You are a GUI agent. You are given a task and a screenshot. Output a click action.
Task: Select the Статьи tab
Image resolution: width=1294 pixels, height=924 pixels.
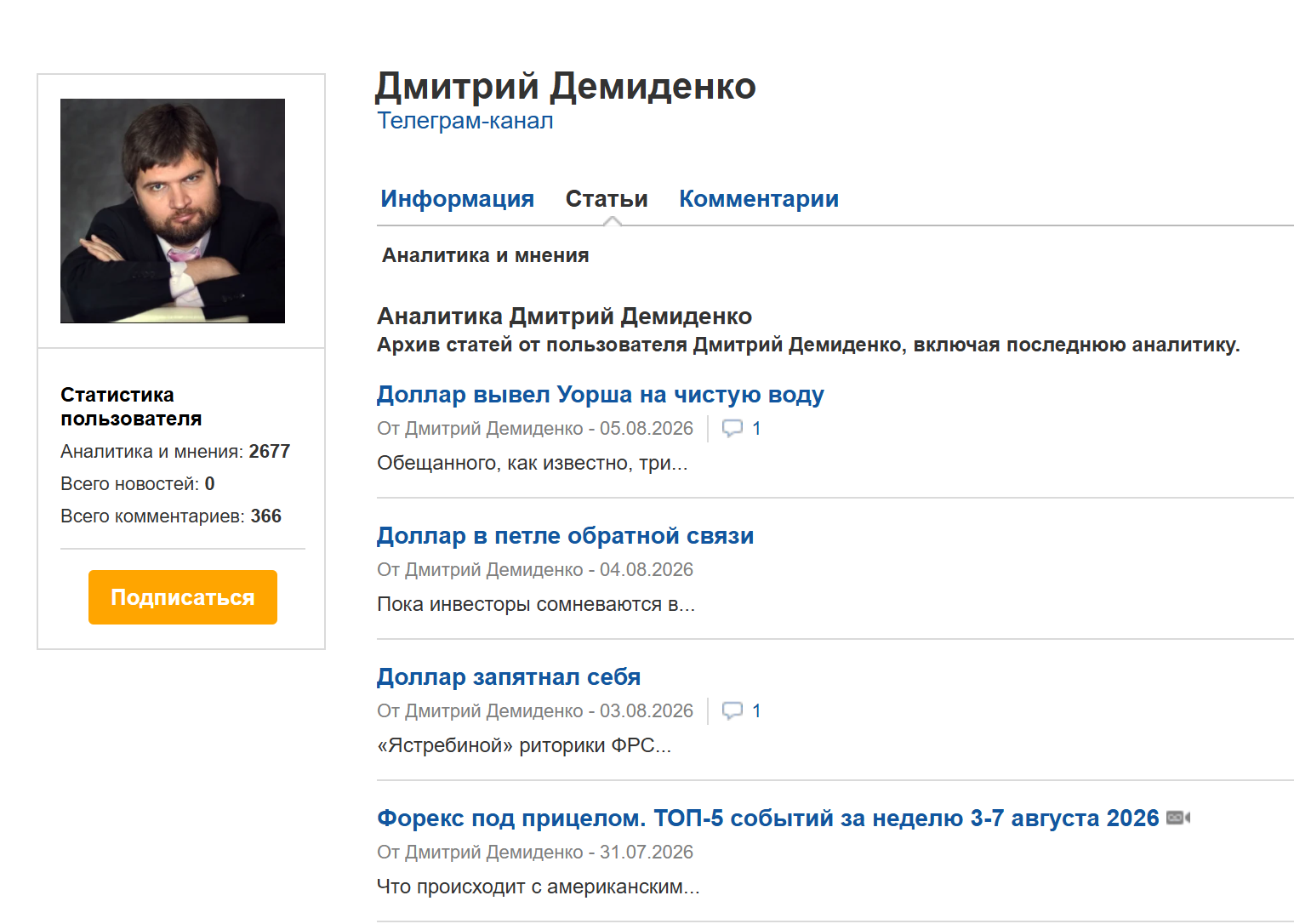click(607, 198)
